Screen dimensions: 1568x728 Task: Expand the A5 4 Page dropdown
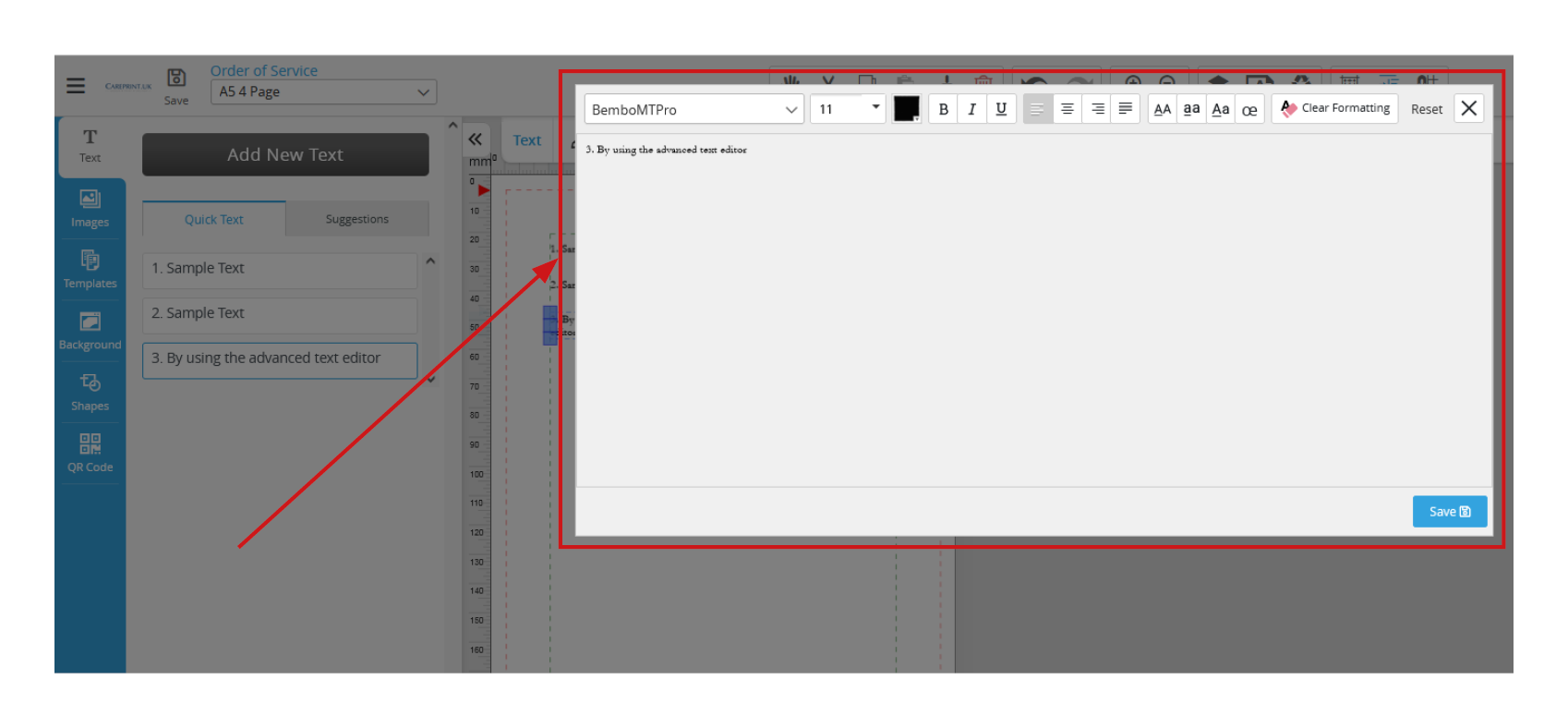pyautogui.click(x=323, y=92)
